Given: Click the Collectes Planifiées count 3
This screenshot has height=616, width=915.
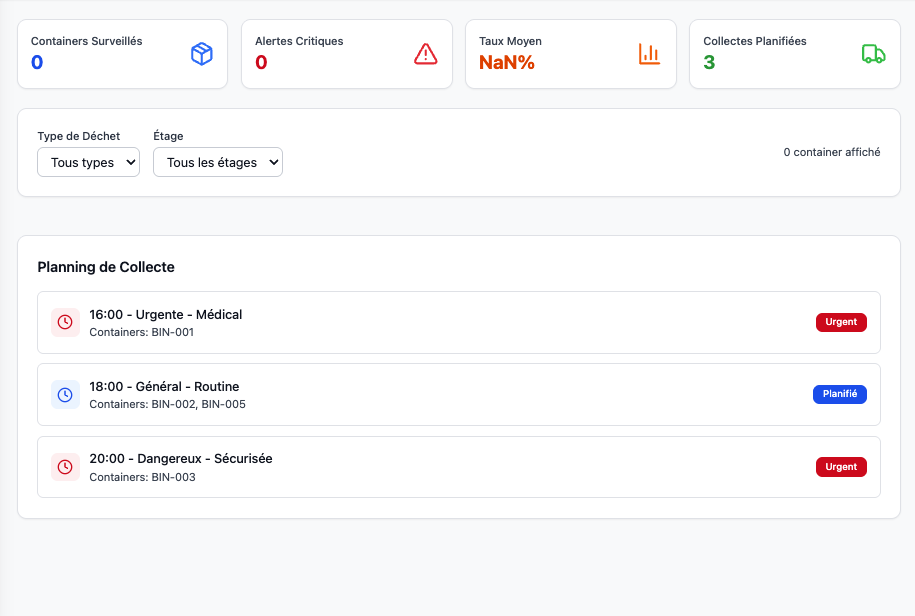Looking at the screenshot, I should [709, 63].
